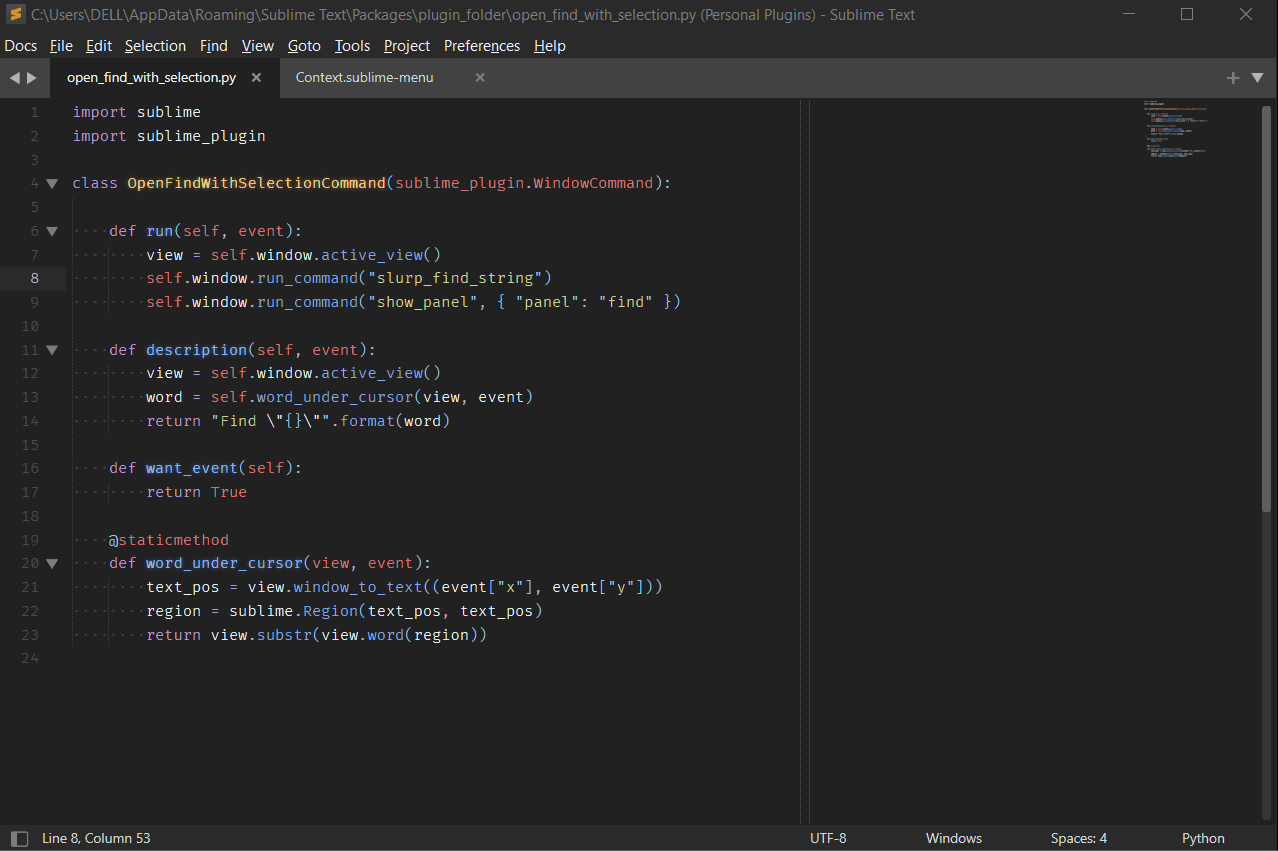Open the Preferences menu
This screenshot has height=851, width=1278.
[482, 46]
